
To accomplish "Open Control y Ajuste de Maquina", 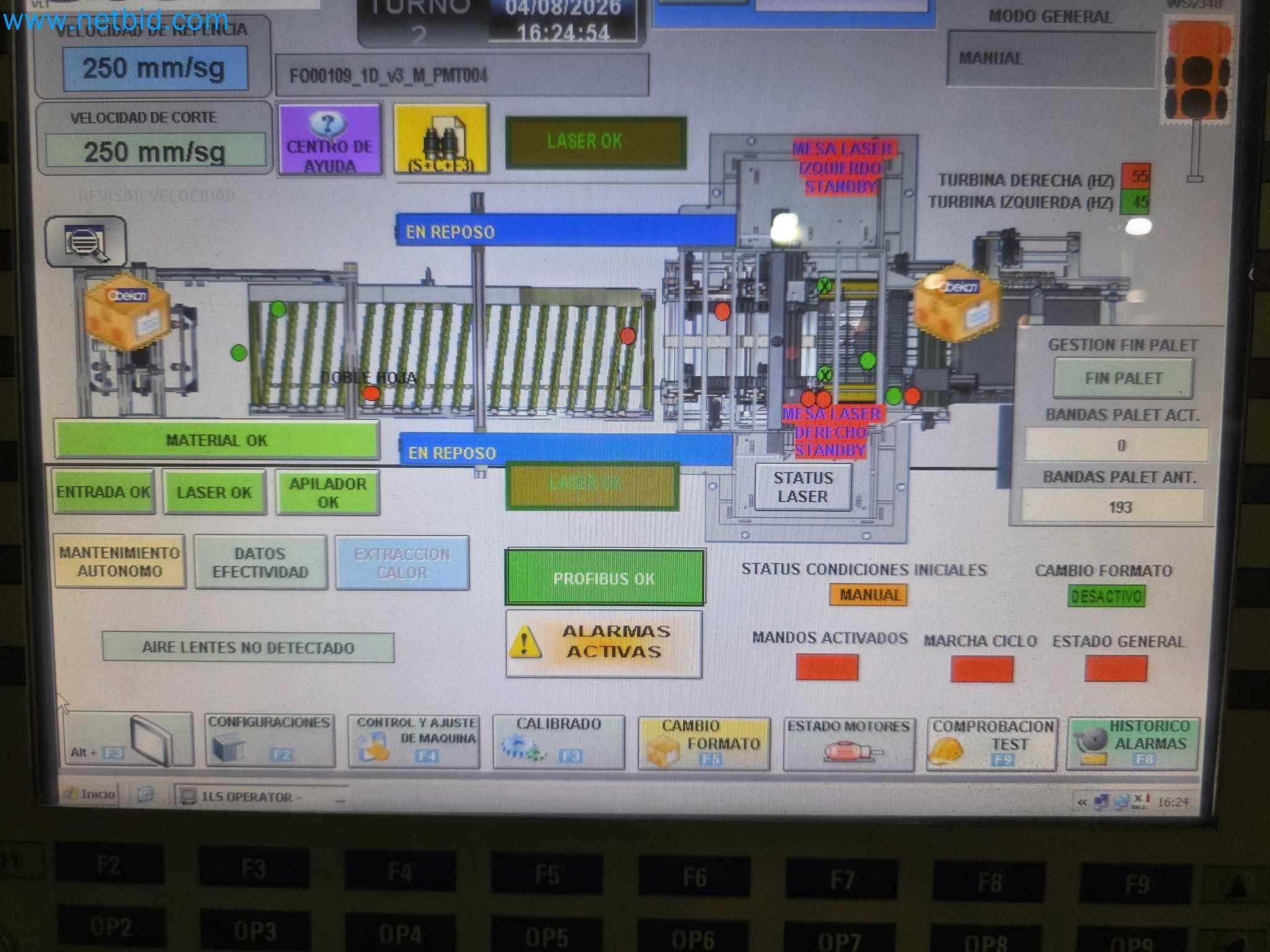I will pyautogui.click(x=414, y=740).
